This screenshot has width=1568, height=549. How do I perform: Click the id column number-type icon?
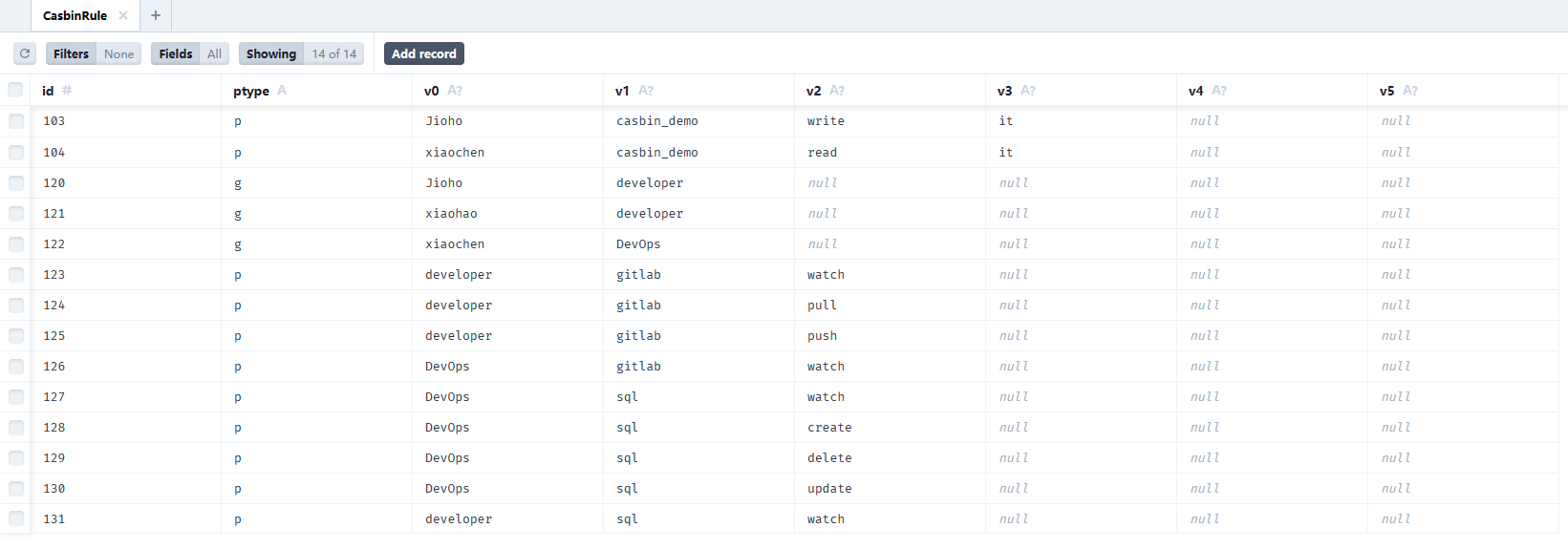67,90
